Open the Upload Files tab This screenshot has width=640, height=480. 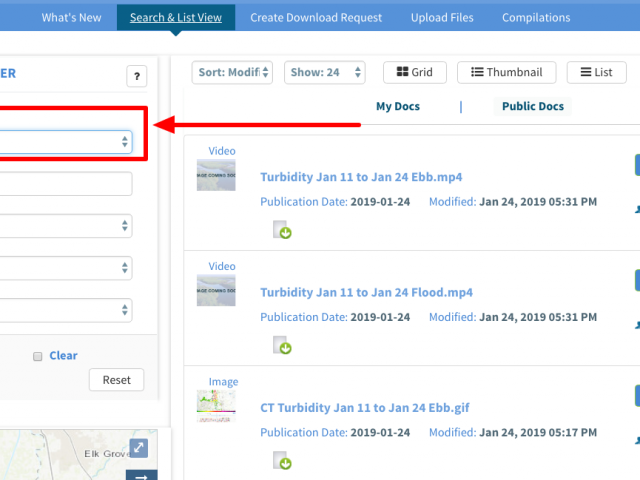click(442, 18)
